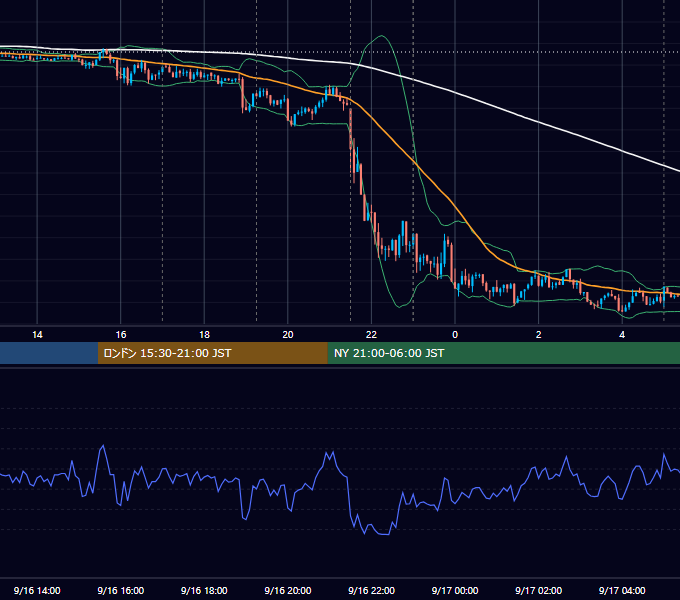The height and width of the screenshot is (600, 680).
Task: Click the 0 hour label on price chart axis
Action: pos(455,335)
